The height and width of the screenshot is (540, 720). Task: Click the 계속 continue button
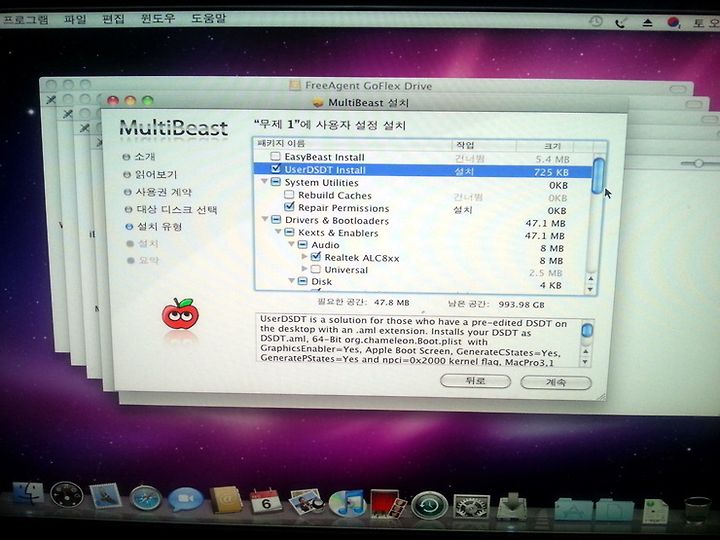tap(556, 382)
